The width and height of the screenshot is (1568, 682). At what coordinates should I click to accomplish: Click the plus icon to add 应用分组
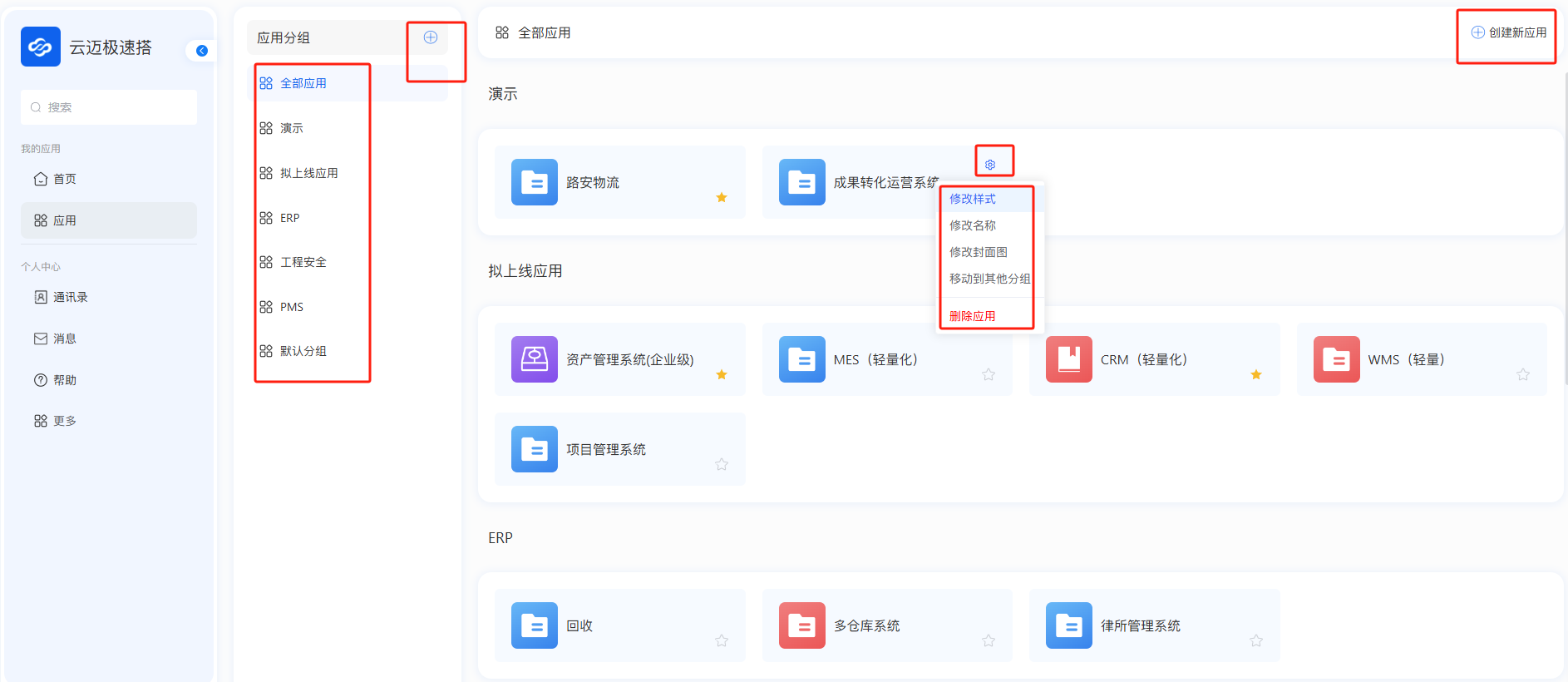pyautogui.click(x=431, y=37)
